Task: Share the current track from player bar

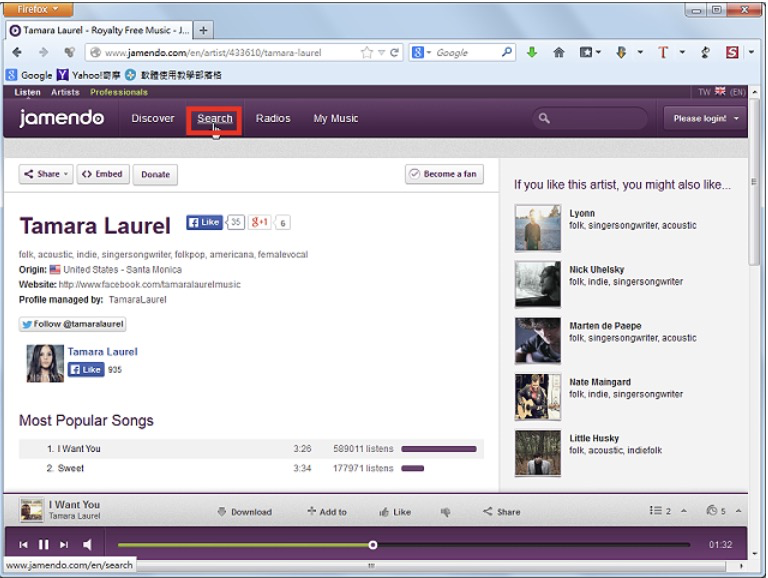Action: [x=502, y=512]
